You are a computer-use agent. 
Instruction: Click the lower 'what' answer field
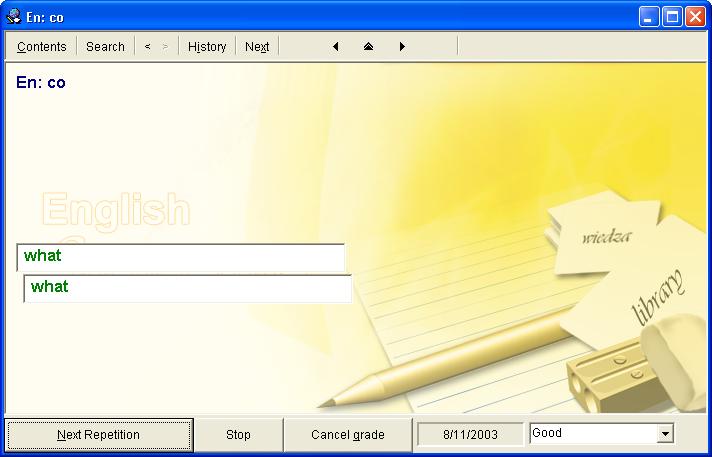[x=188, y=288]
